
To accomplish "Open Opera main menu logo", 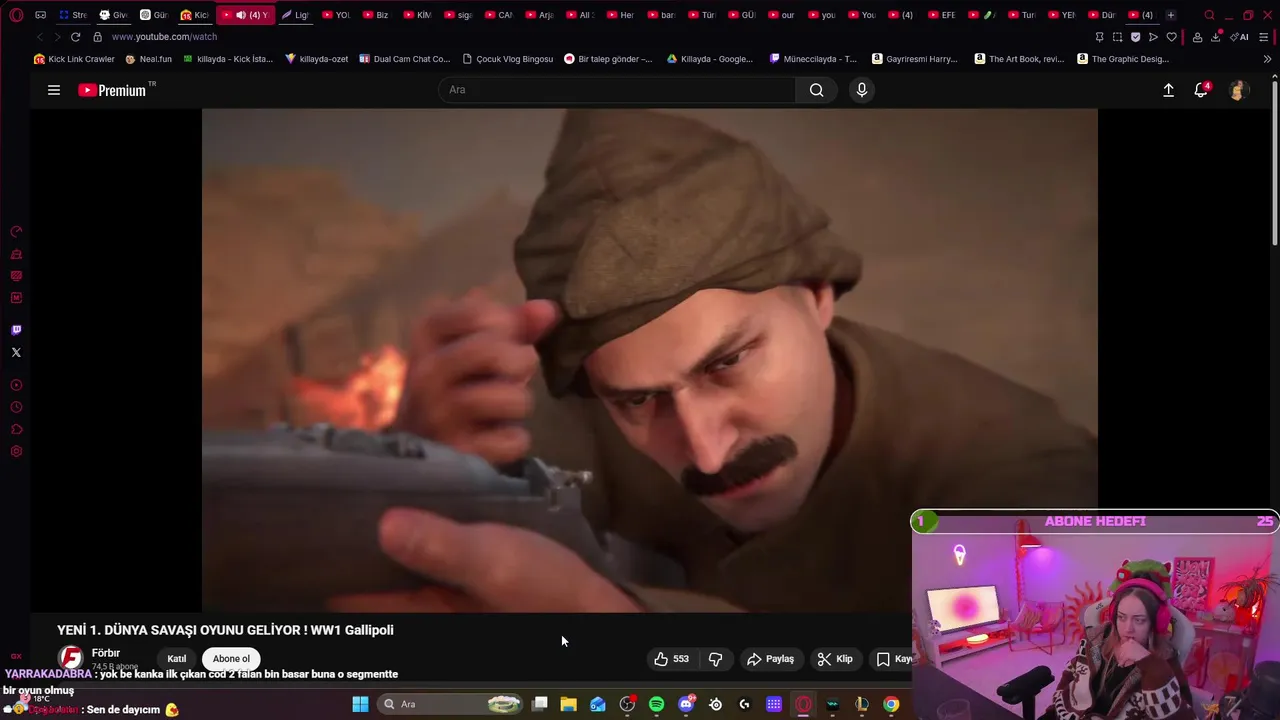I will 16,15.
